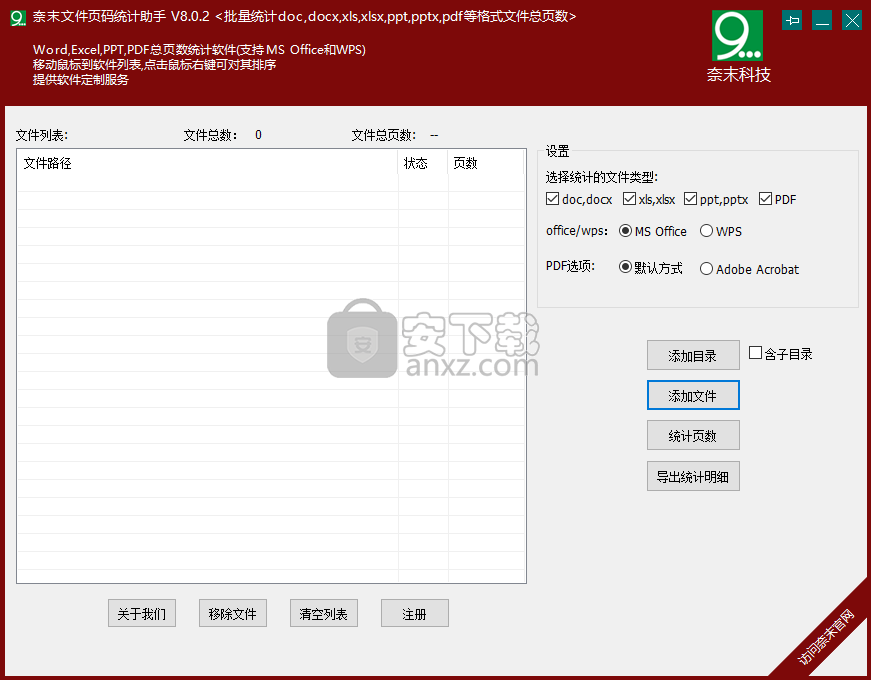The width and height of the screenshot is (871, 680).
Task: Click the pin window icon in title bar
Action: click(x=792, y=20)
